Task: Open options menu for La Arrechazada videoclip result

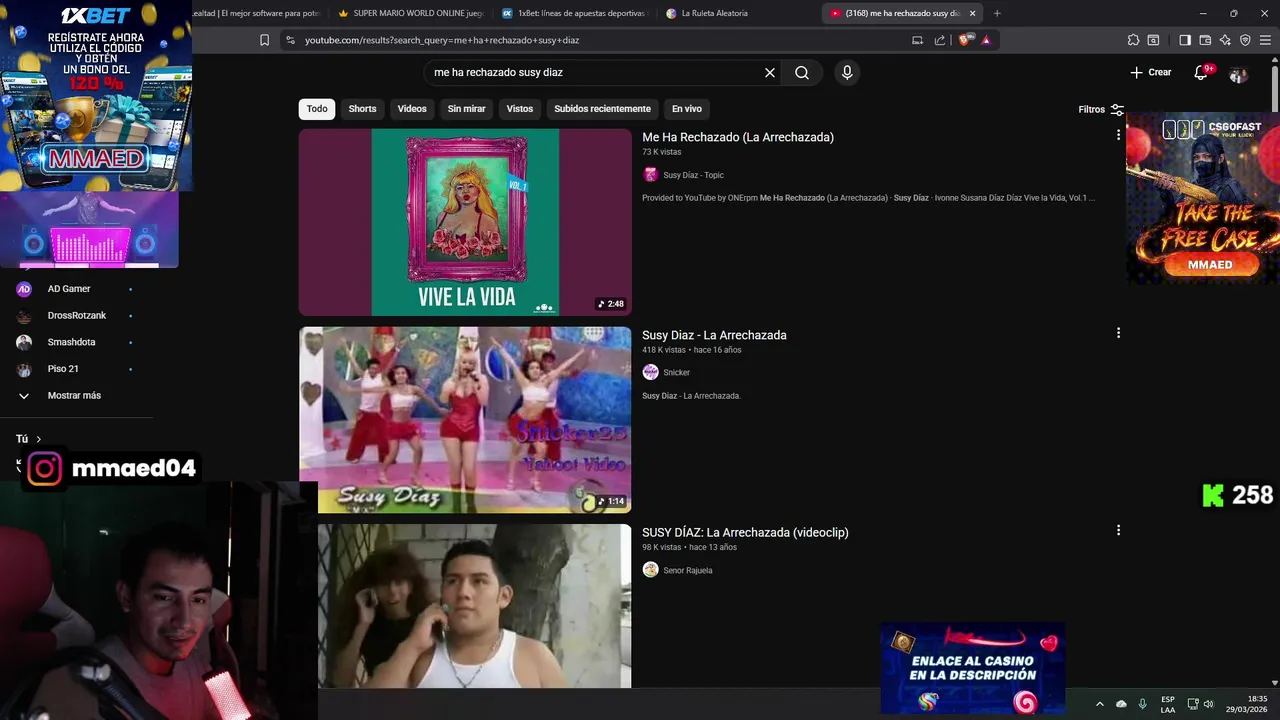Action: (x=1118, y=530)
